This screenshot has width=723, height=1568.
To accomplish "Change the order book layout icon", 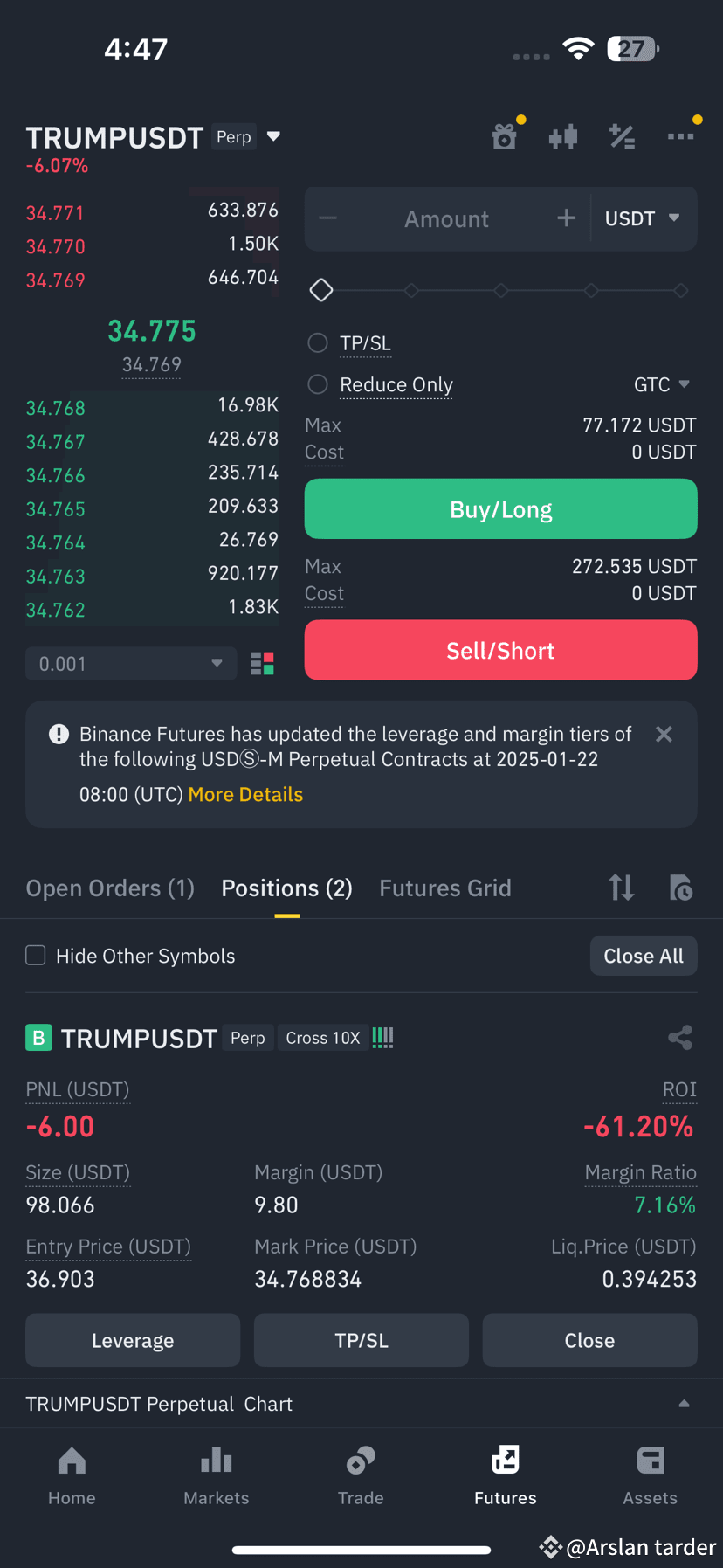I will pyautogui.click(x=263, y=664).
